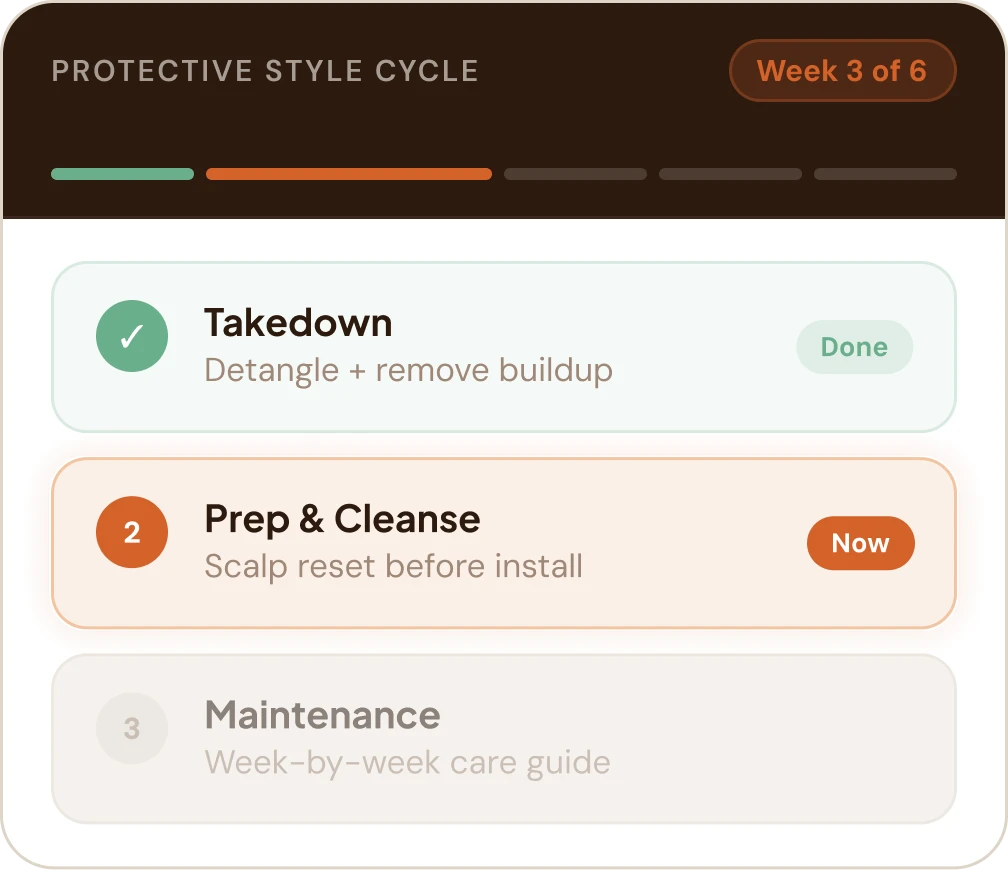This screenshot has height=870, width=1008.
Task: Click the checkmark inside the Takedown badge
Action: (x=131, y=336)
